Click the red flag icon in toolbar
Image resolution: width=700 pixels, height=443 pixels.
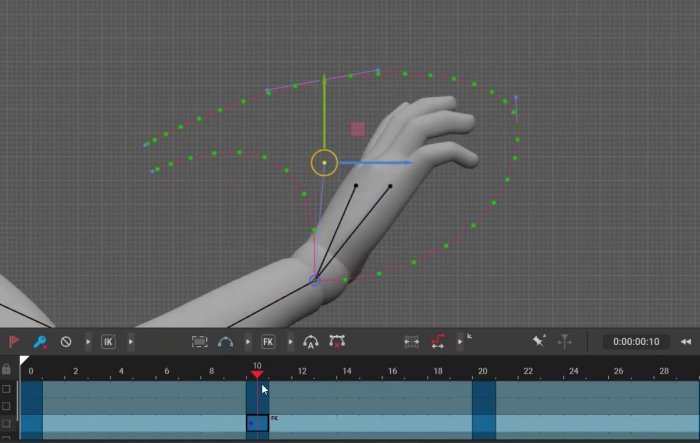(x=14, y=341)
